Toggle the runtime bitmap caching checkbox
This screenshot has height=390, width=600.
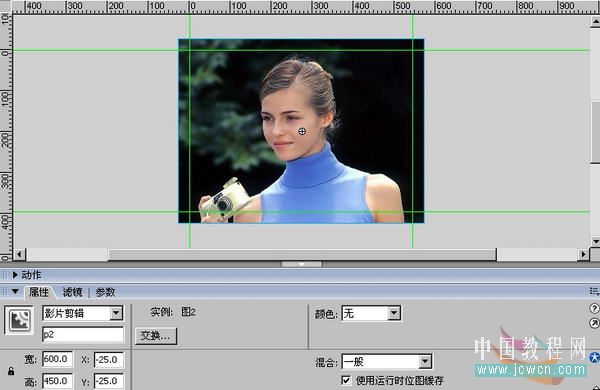pyautogui.click(x=346, y=380)
